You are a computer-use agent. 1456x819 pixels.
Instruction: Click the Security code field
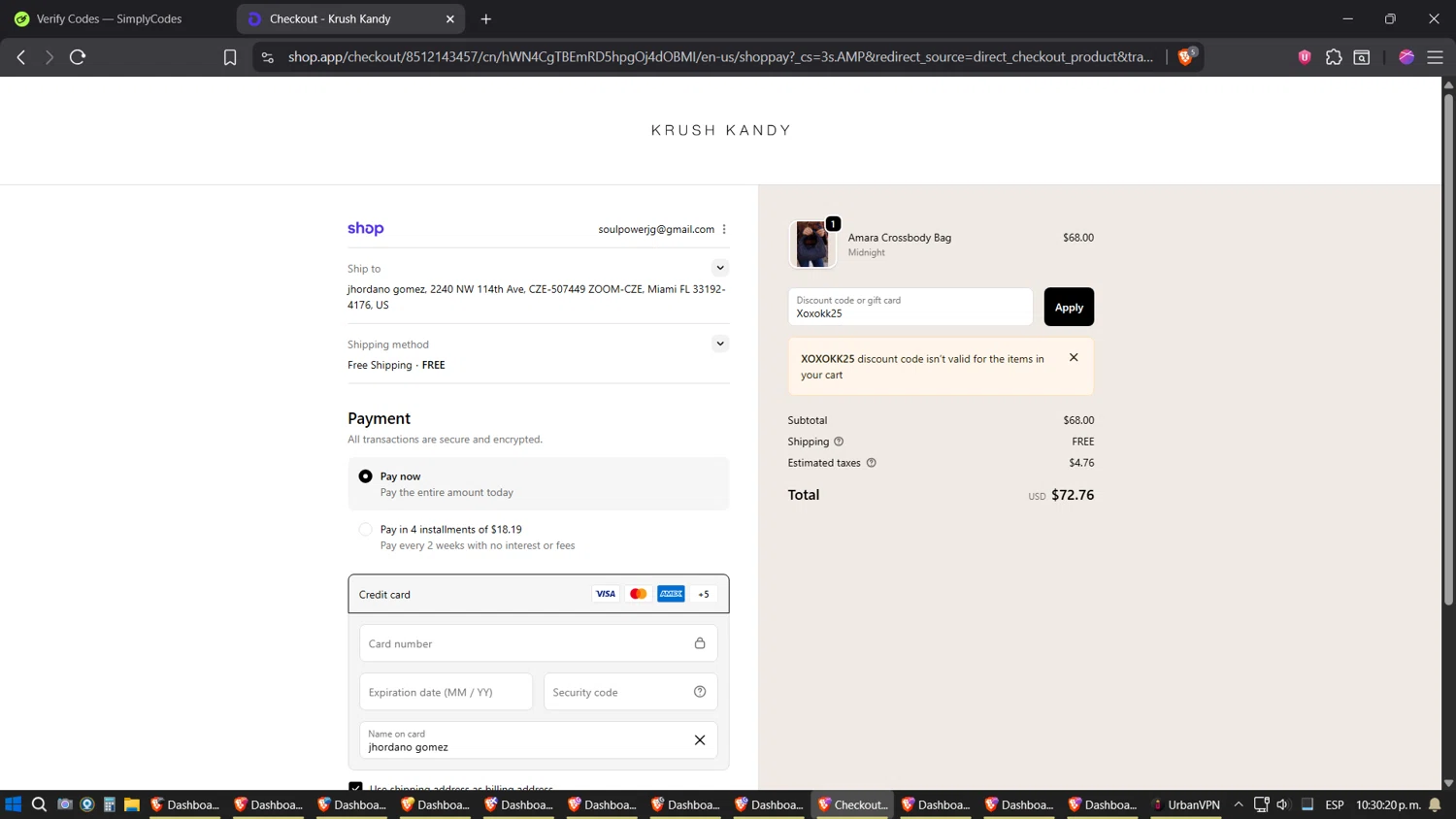pos(630,692)
